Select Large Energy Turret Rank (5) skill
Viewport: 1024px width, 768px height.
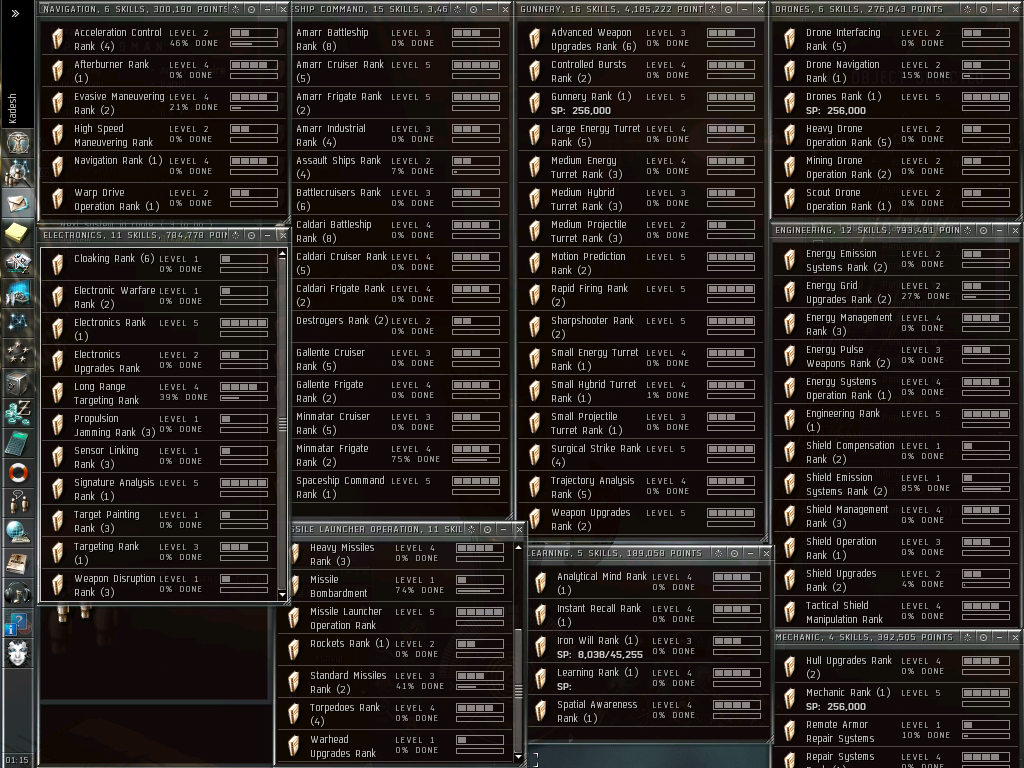[641, 135]
